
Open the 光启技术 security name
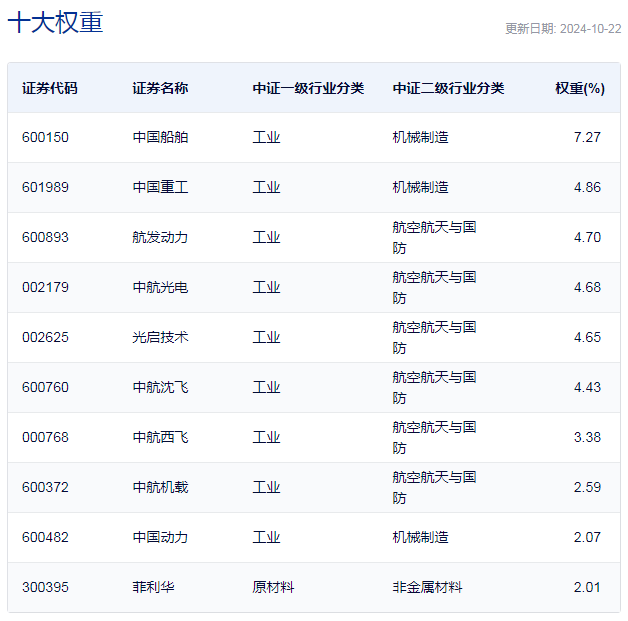[160, 337]
